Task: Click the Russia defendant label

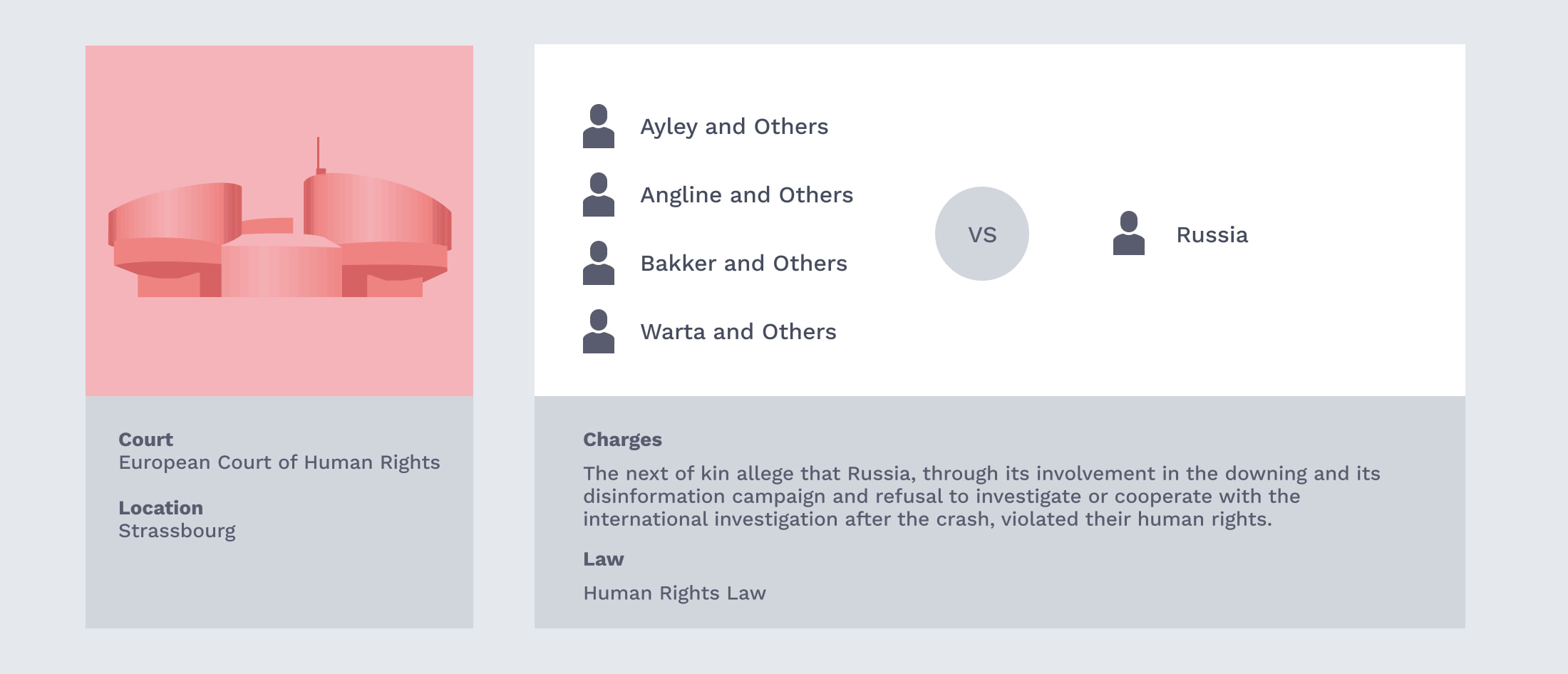Action: (x=1212, y=234)
